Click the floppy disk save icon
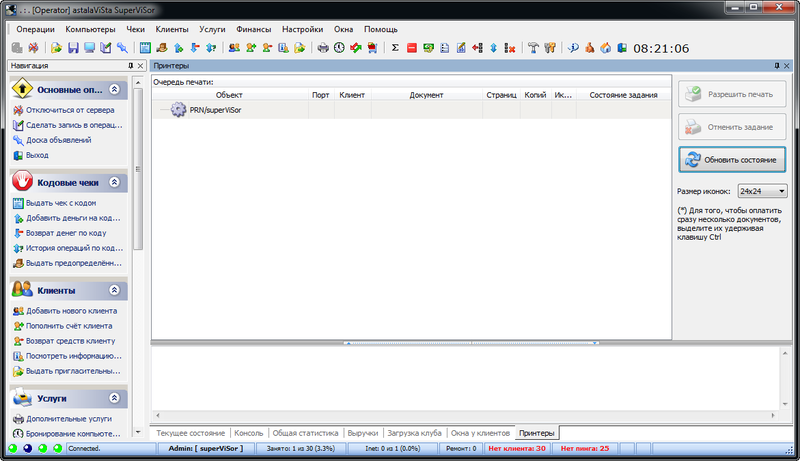 click(73, 48)
